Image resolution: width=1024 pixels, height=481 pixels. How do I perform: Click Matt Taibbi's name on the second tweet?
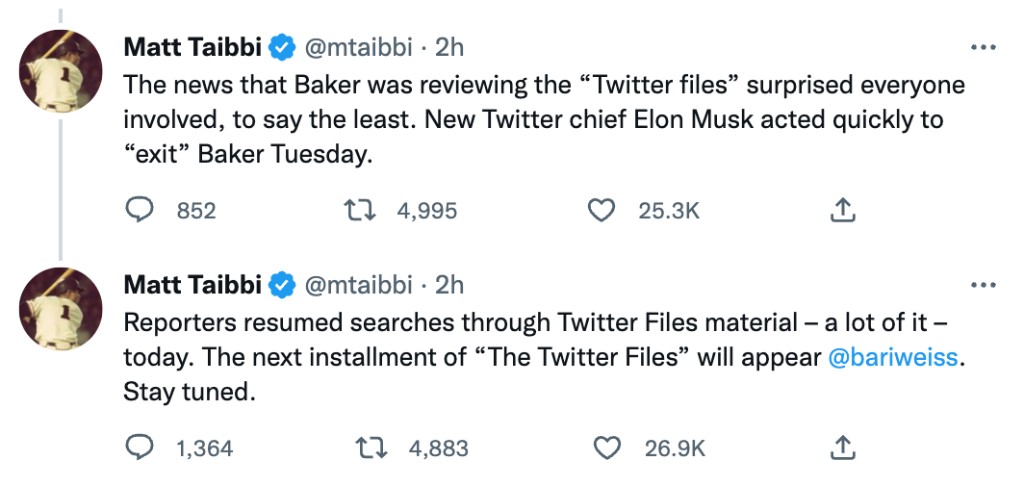(x=194, y=285)
